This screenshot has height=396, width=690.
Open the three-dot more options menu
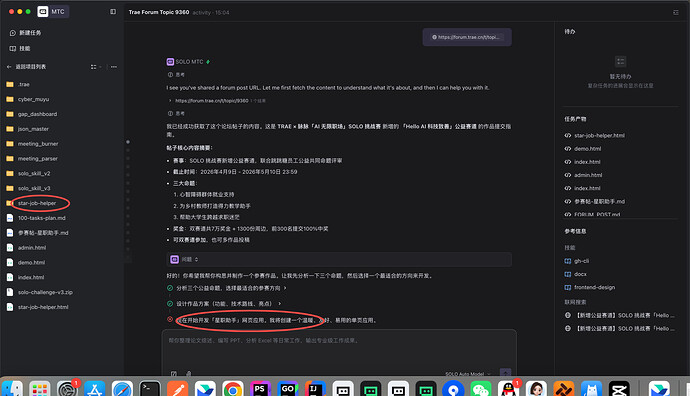114,67
